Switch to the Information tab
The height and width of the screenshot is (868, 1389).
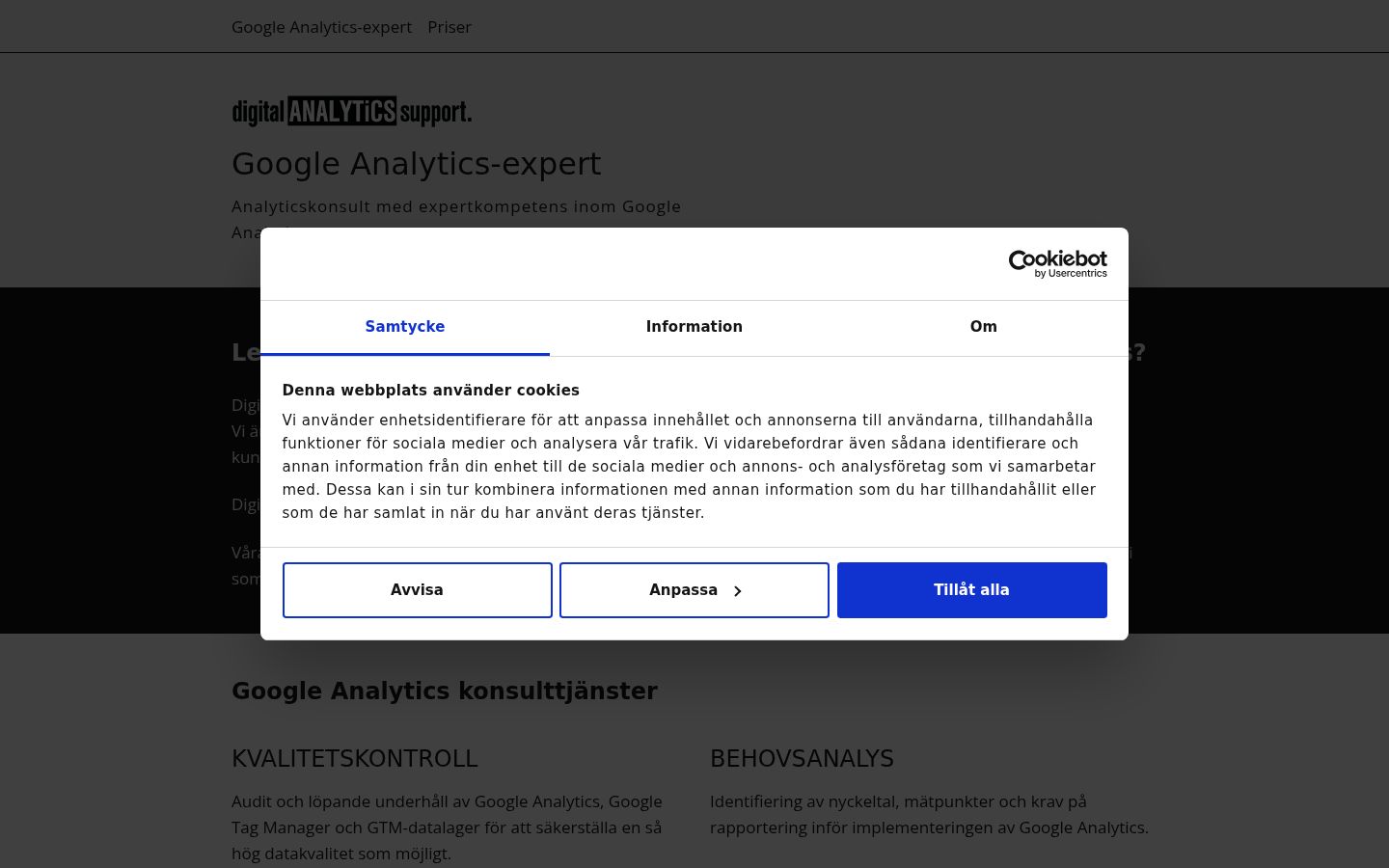(x=694, y=327)
